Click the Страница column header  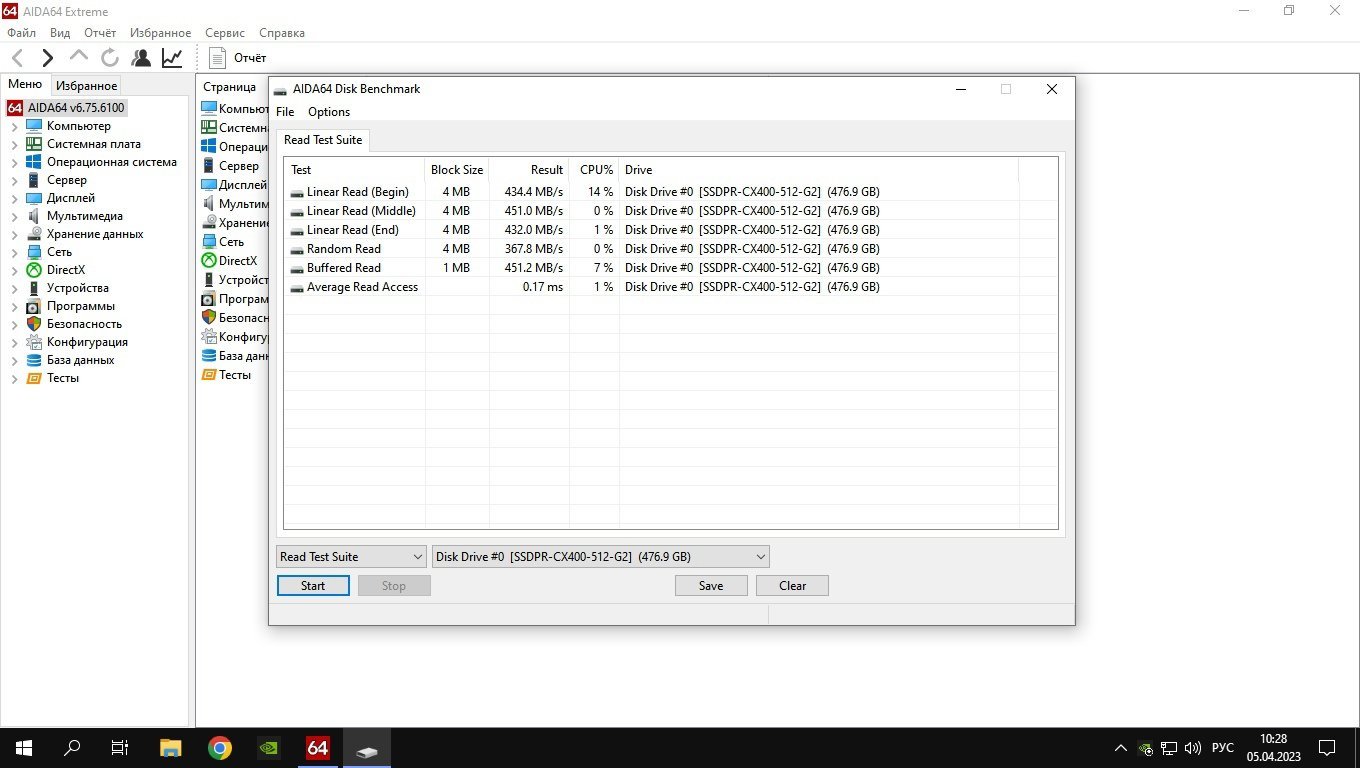230,87
